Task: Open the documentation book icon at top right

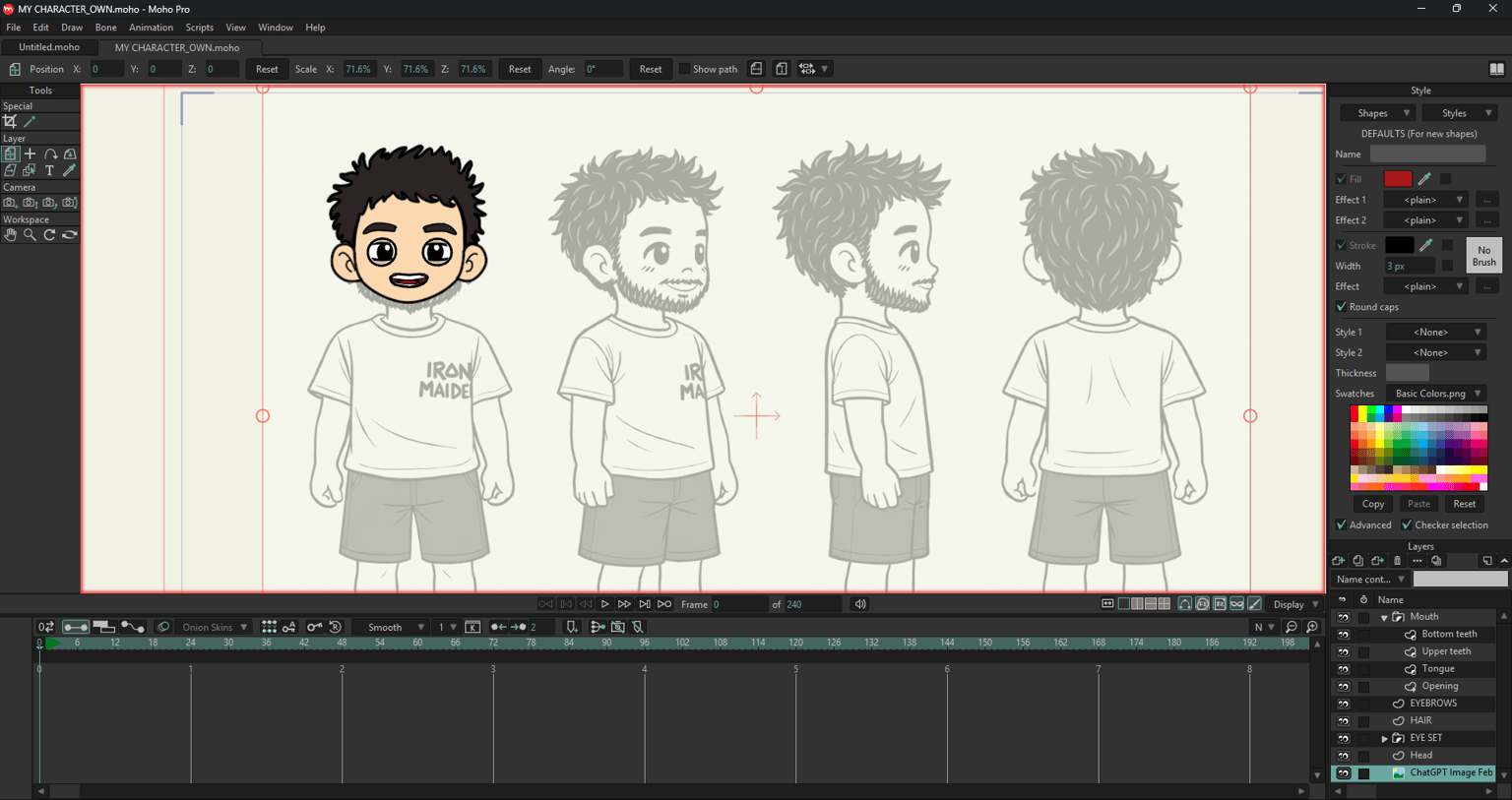Action: [x=1496, y=69]
